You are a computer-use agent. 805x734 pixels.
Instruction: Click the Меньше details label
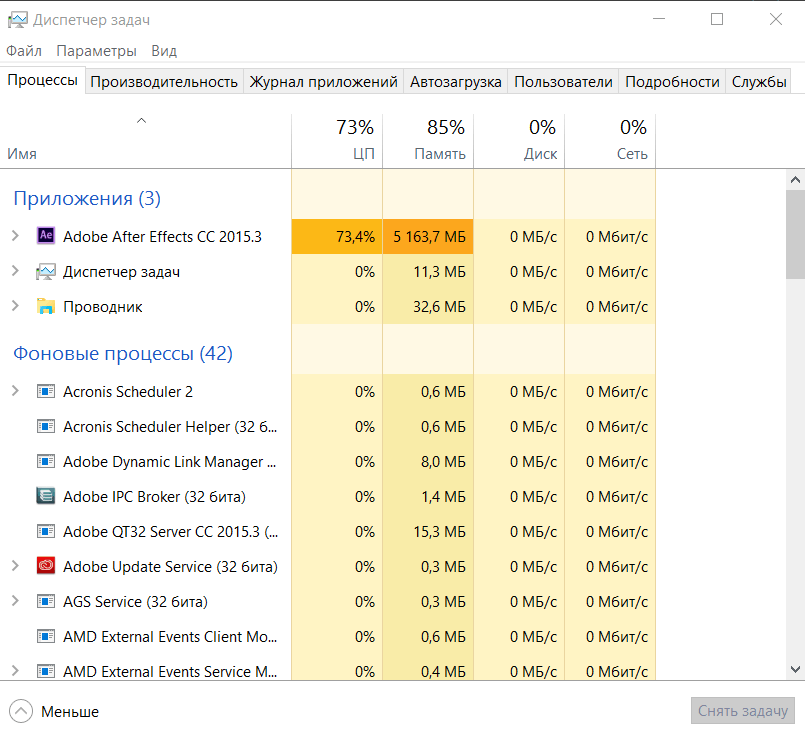70,711
